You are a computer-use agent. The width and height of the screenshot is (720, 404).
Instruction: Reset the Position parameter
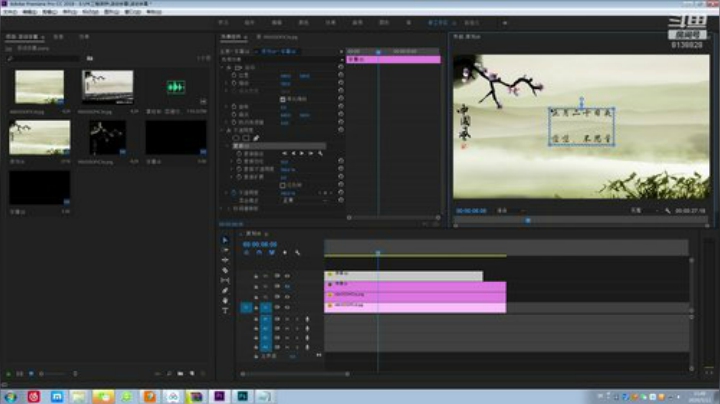pyautogui.click(x=341, y=75)
